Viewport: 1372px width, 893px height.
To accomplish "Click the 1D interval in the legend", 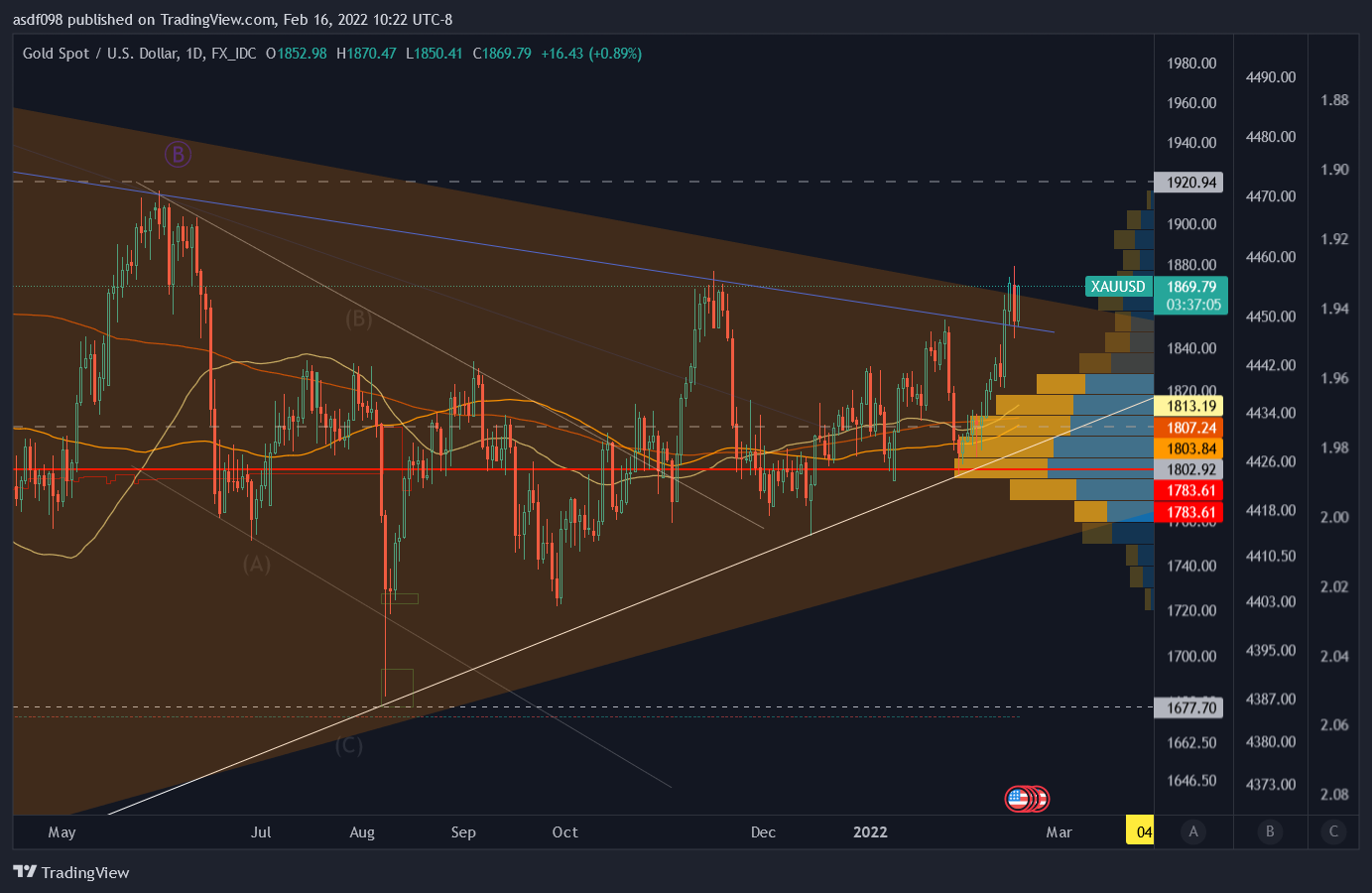I will pyautogui.click(x=193, y=54).
